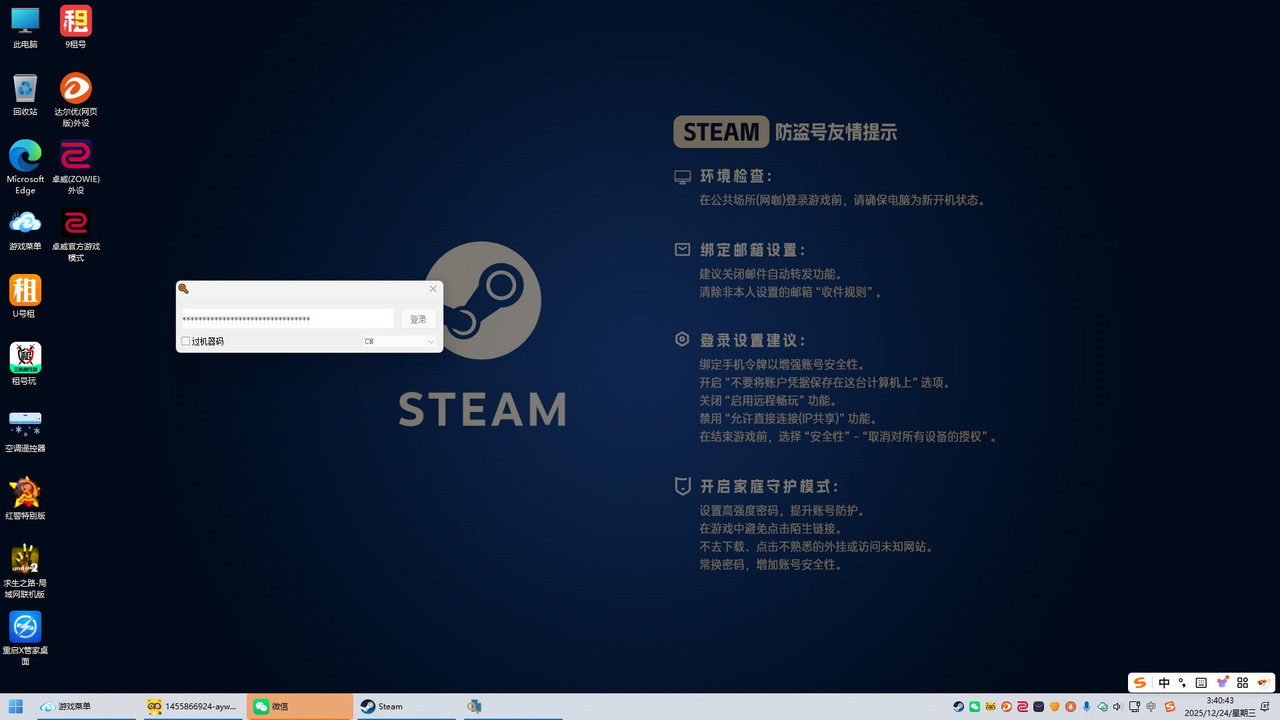Switch to the Steam taskbar window
Viewport: 1280px width, 720px height.
(407, 706)
